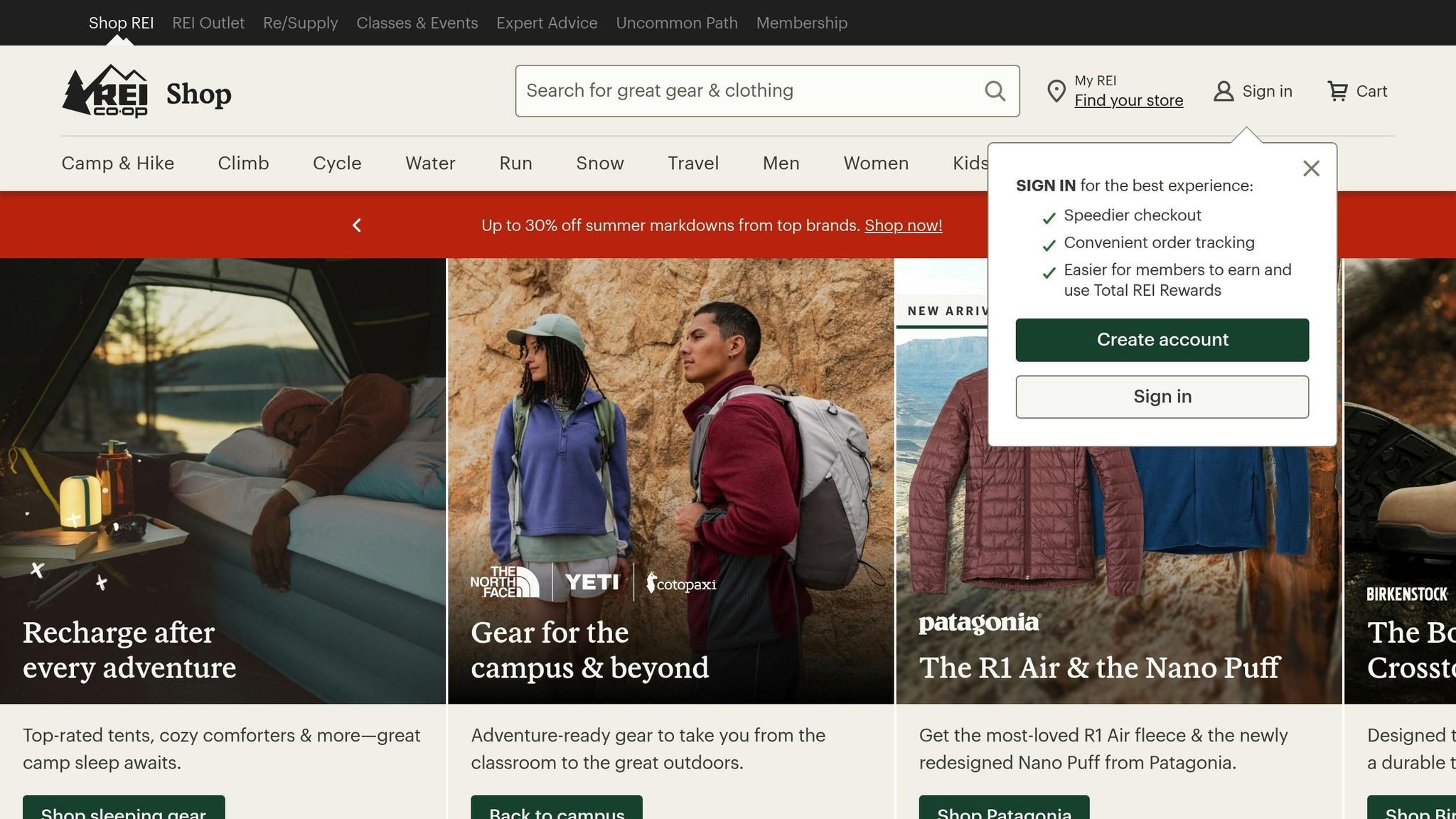Image resolution: width=1456 pixels, height=819 pixels.
Task: Open Classes & Events
Action: tap(417, 23)
